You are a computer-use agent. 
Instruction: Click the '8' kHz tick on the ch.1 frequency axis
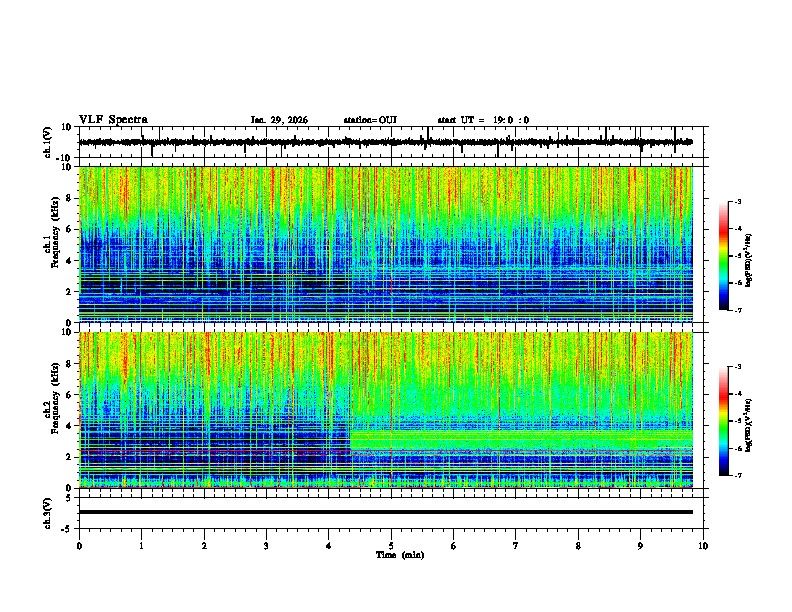tap(70, 198)
